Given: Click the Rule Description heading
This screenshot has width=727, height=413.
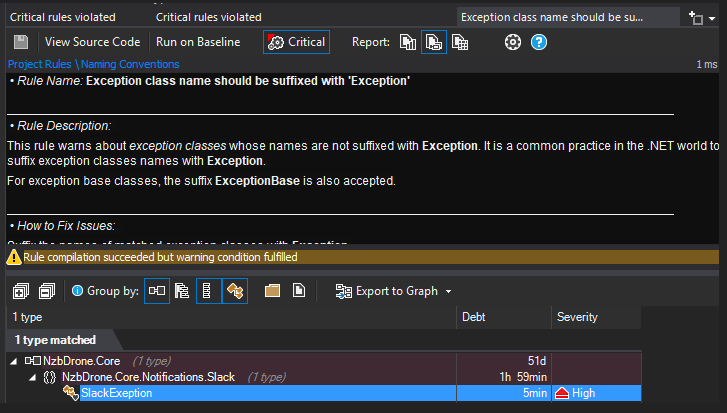Looking at the screenshot, I should 61,126.
